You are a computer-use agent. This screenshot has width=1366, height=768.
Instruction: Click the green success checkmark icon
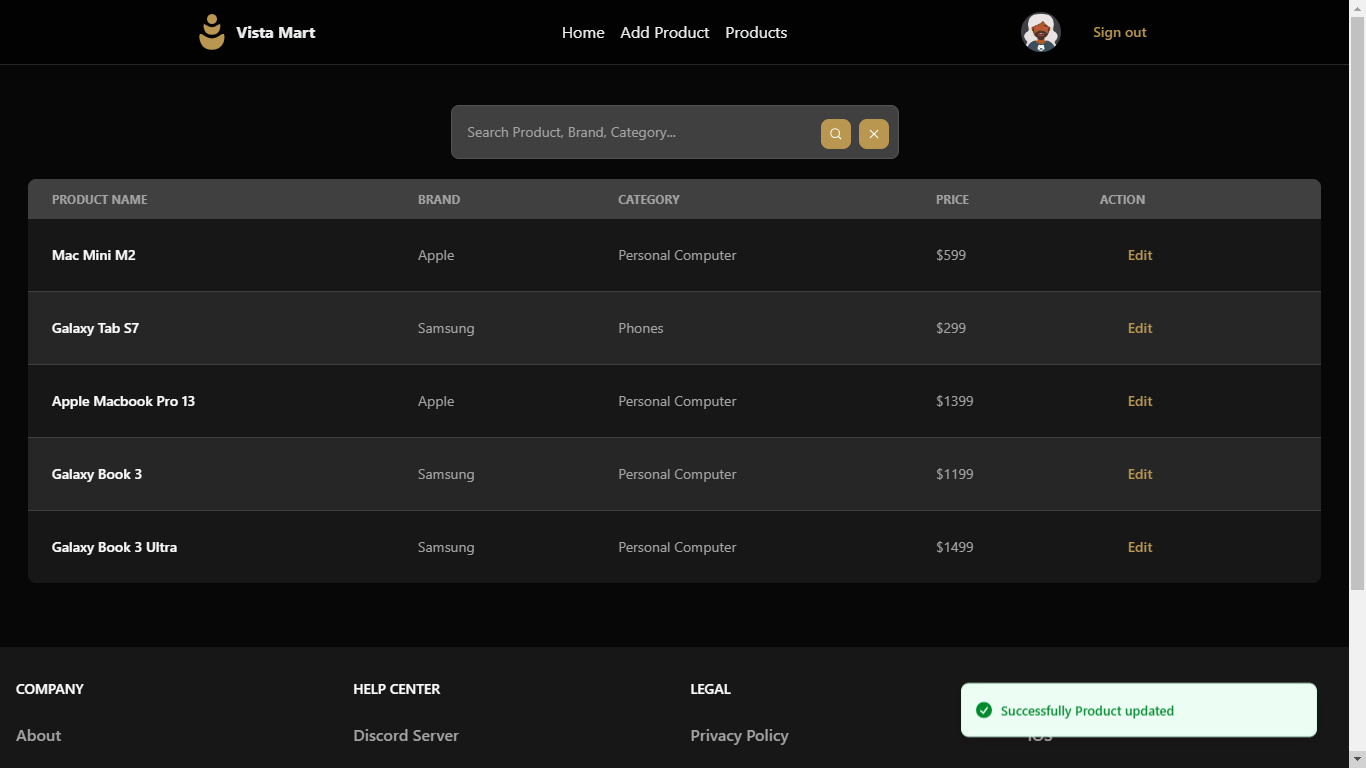coord(983,710)
